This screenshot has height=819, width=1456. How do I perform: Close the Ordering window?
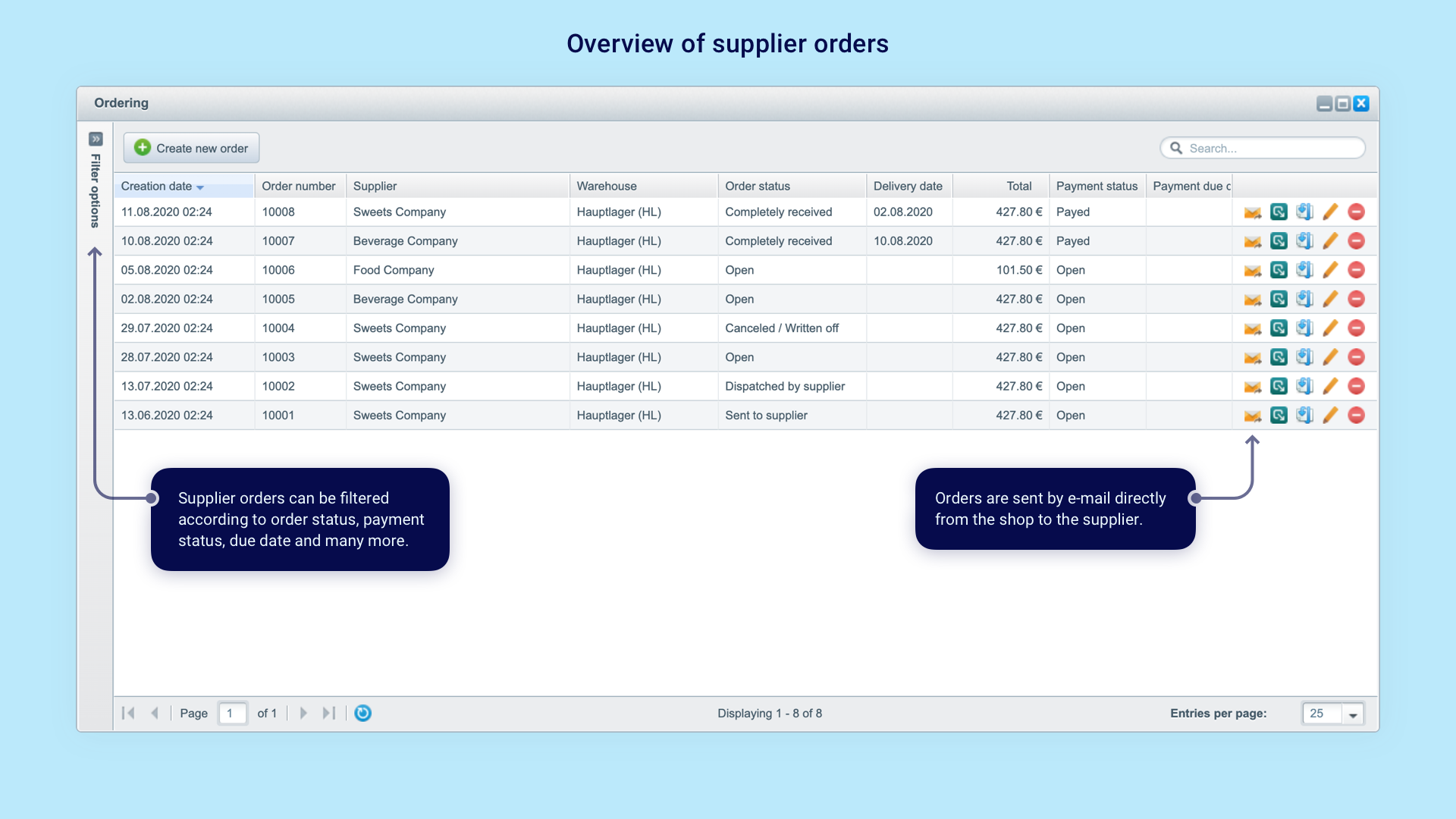(x=1361, y=104)
